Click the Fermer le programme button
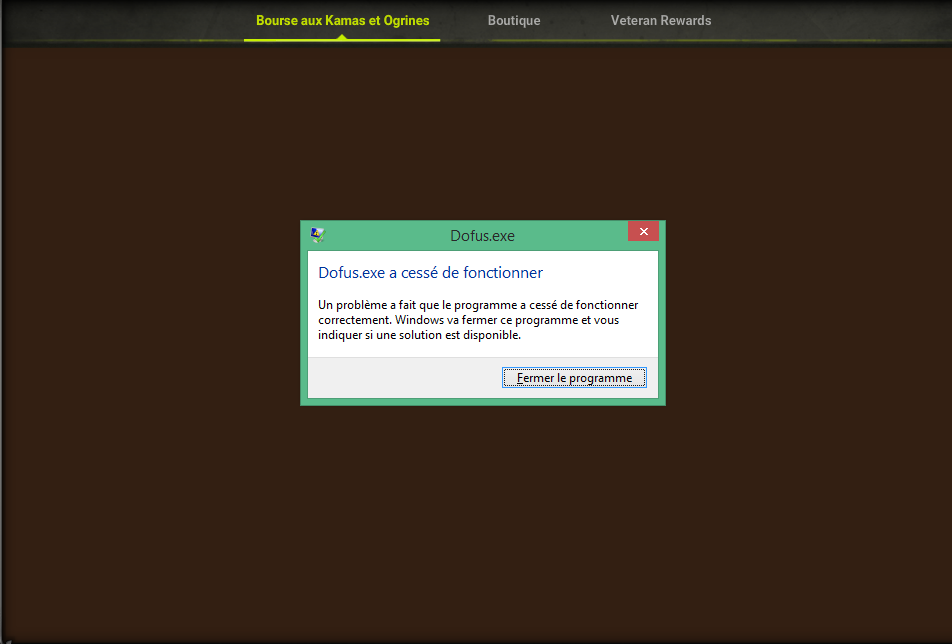 pyautogui.click(x=574, y=378)
